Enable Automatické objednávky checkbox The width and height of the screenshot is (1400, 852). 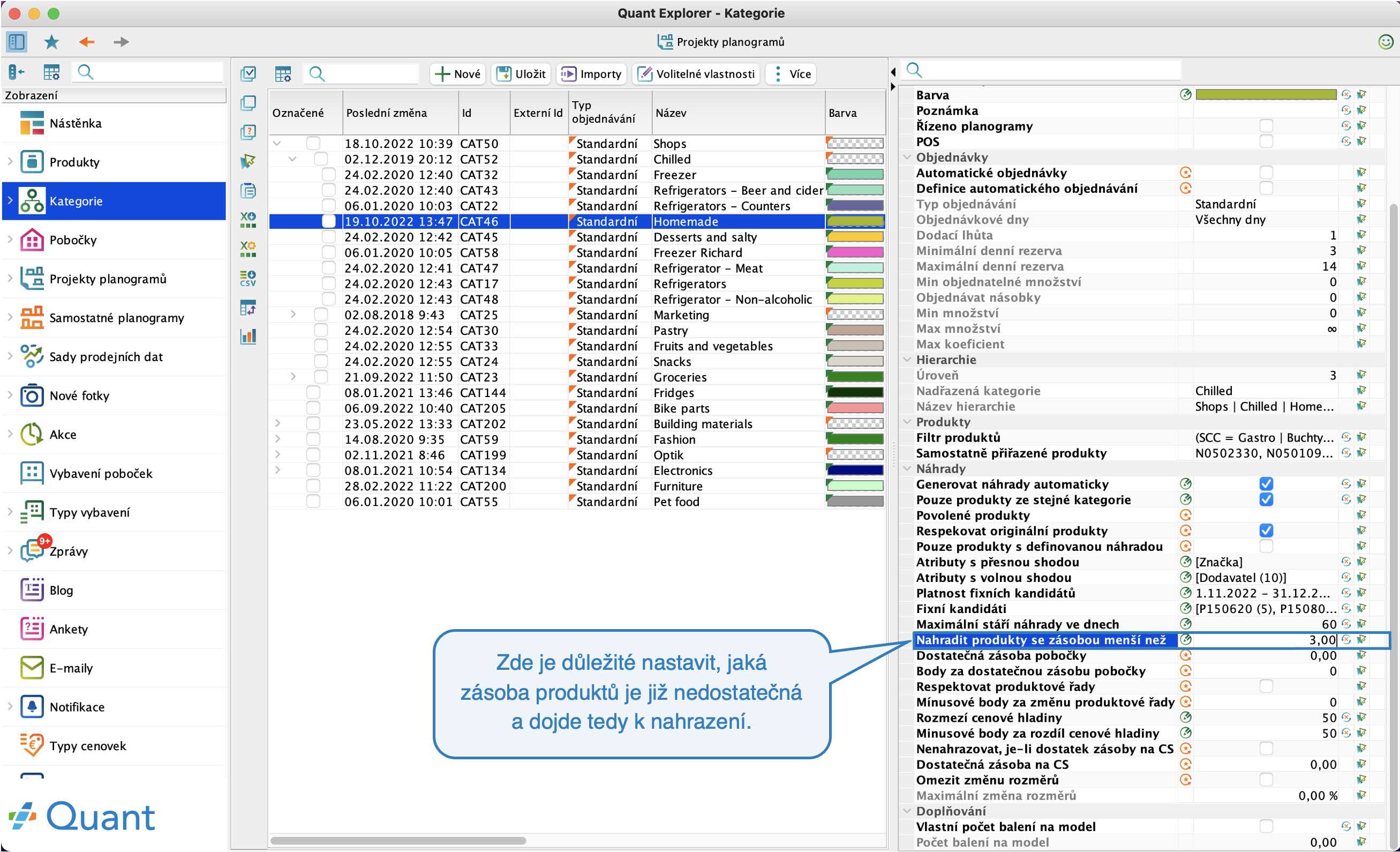click(1266, 172)
